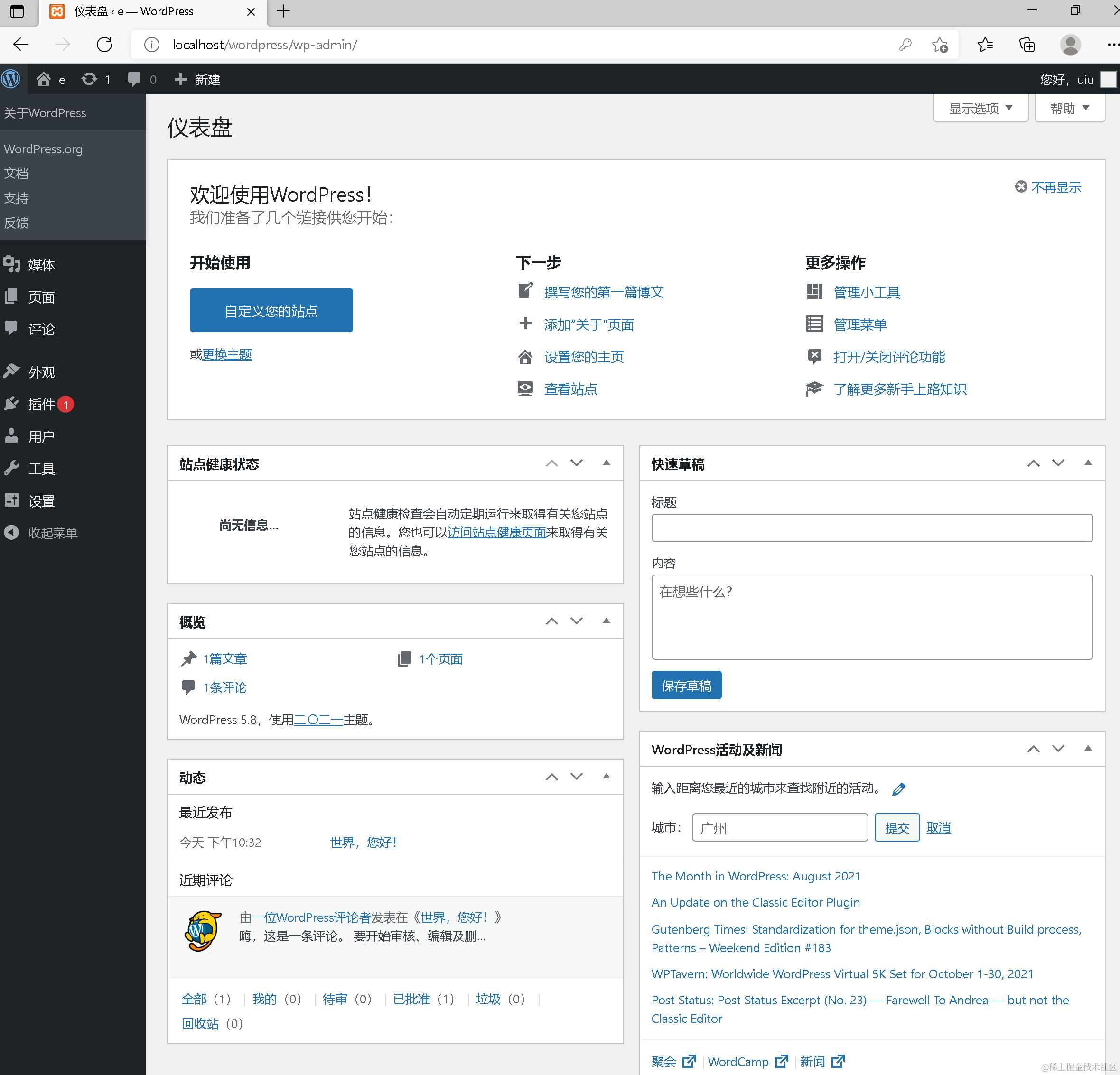Image resolution: width=1120 pixels, height=1075 pixels.
Task: Open the 撰写您的第一篇博文 link
Action: pyautogui.click(x=604, y=292)
